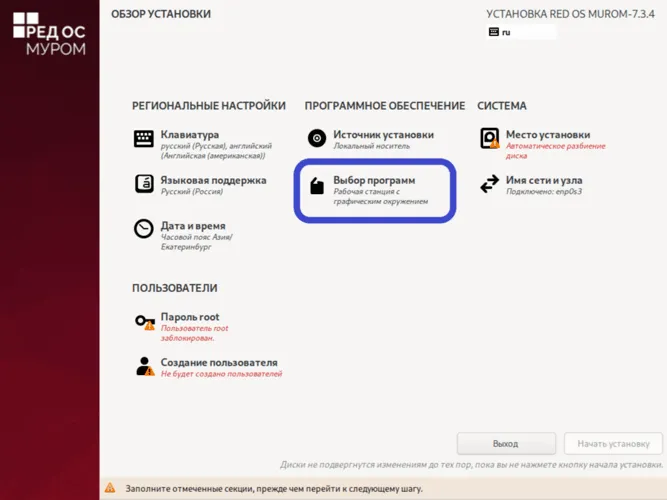This screenshot has height=500, width=667.
Task: Click title 'УСТАНОВКА RED OS MUROM-7.3.4'
Action: click(570, 14)
